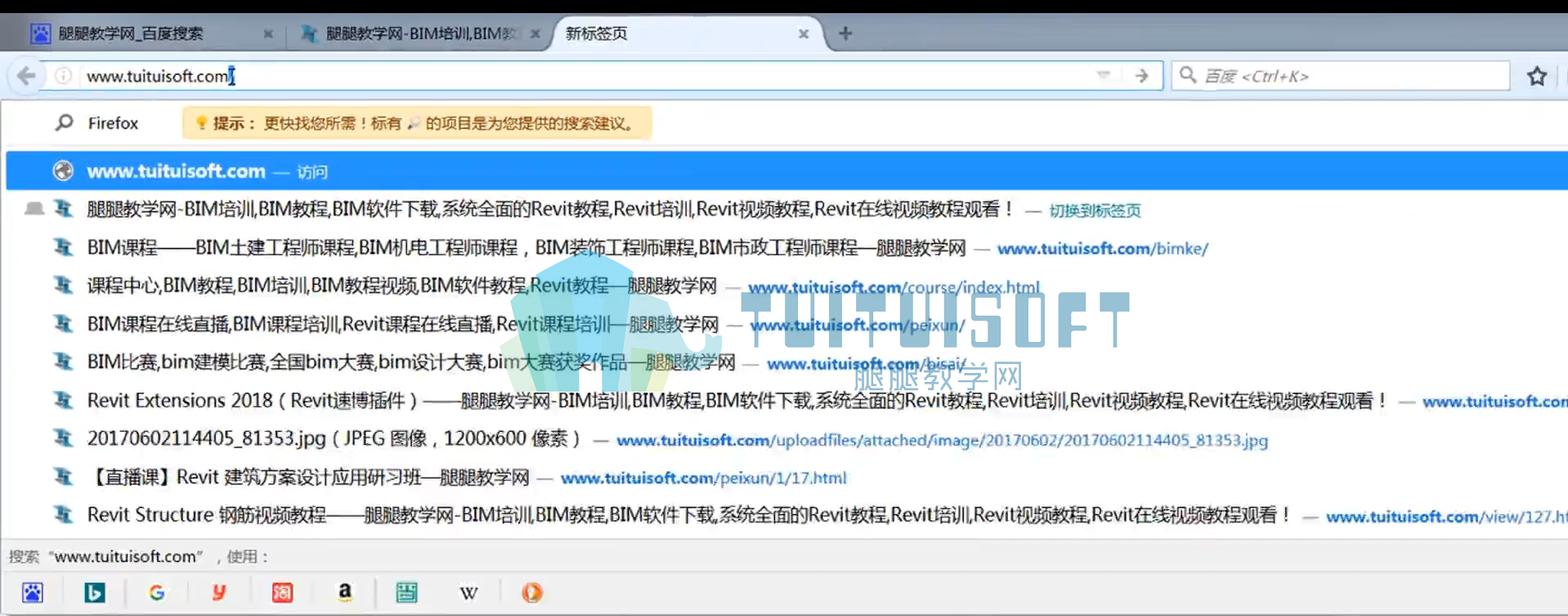Click the Firefox search suggestion label
1568x616 pixels.
pyautogui.click(x=113, y=124)
